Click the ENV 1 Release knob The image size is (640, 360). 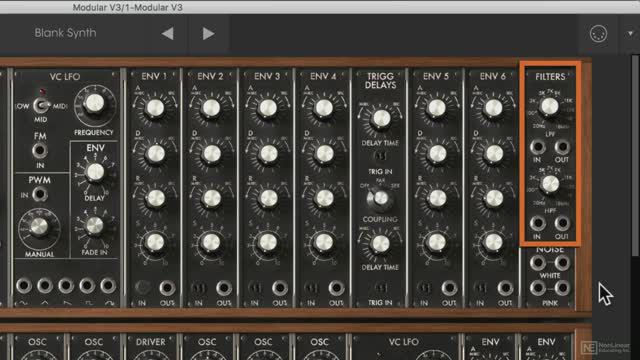point(156,198)
